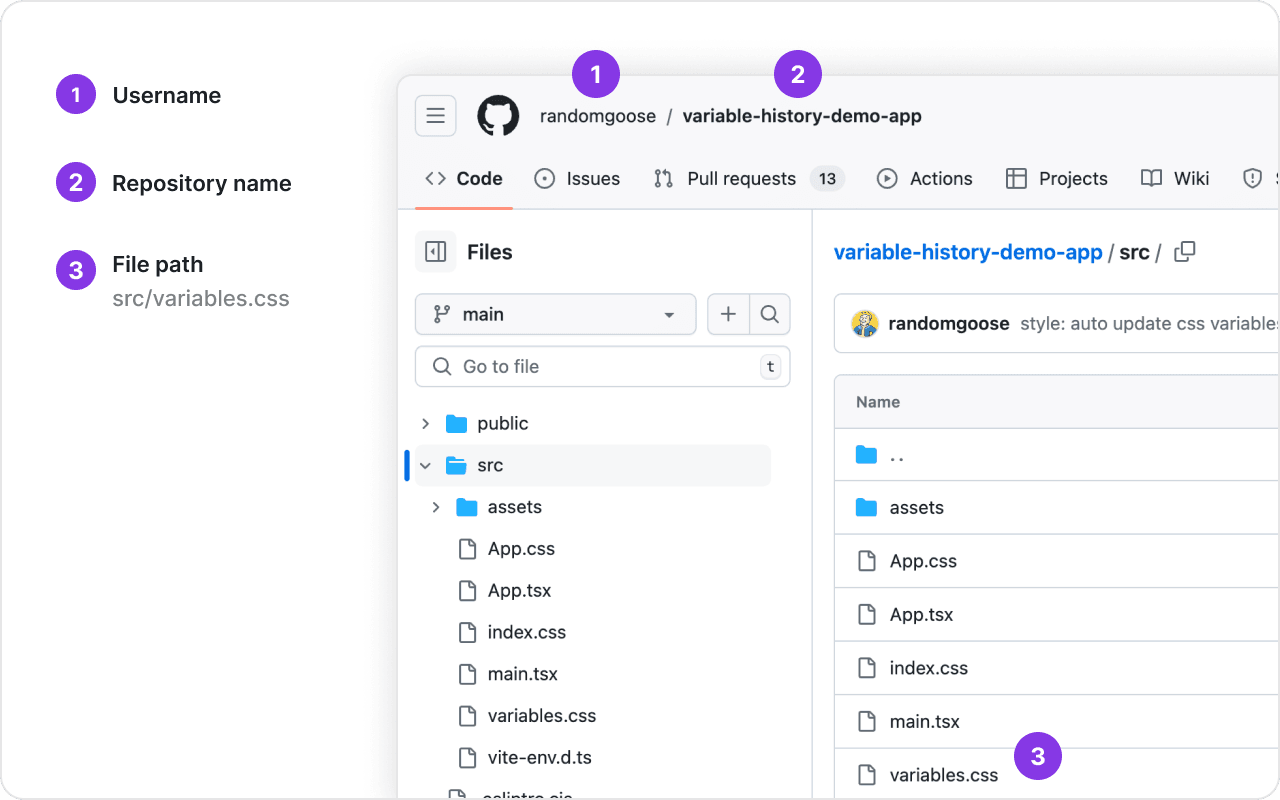Click the Name column header

(x=878, y=402)
